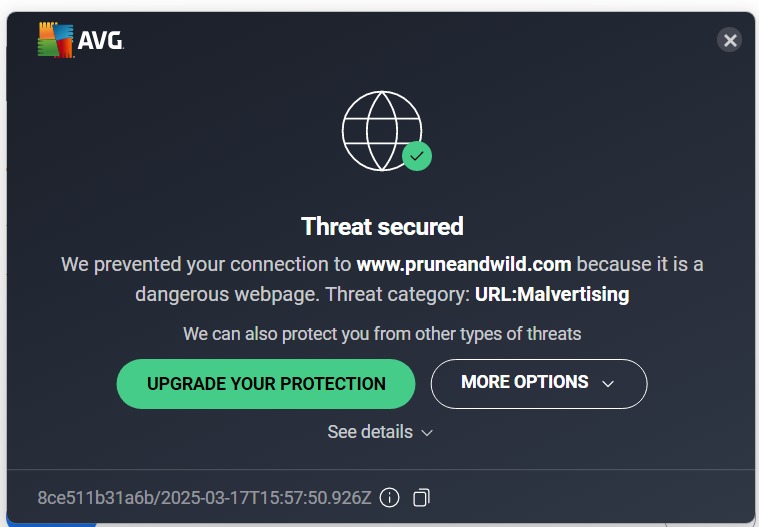This screenshot has height=527, width=759.
Task: Click the Upgrade Your Protection button
Action: click(266, 384)
